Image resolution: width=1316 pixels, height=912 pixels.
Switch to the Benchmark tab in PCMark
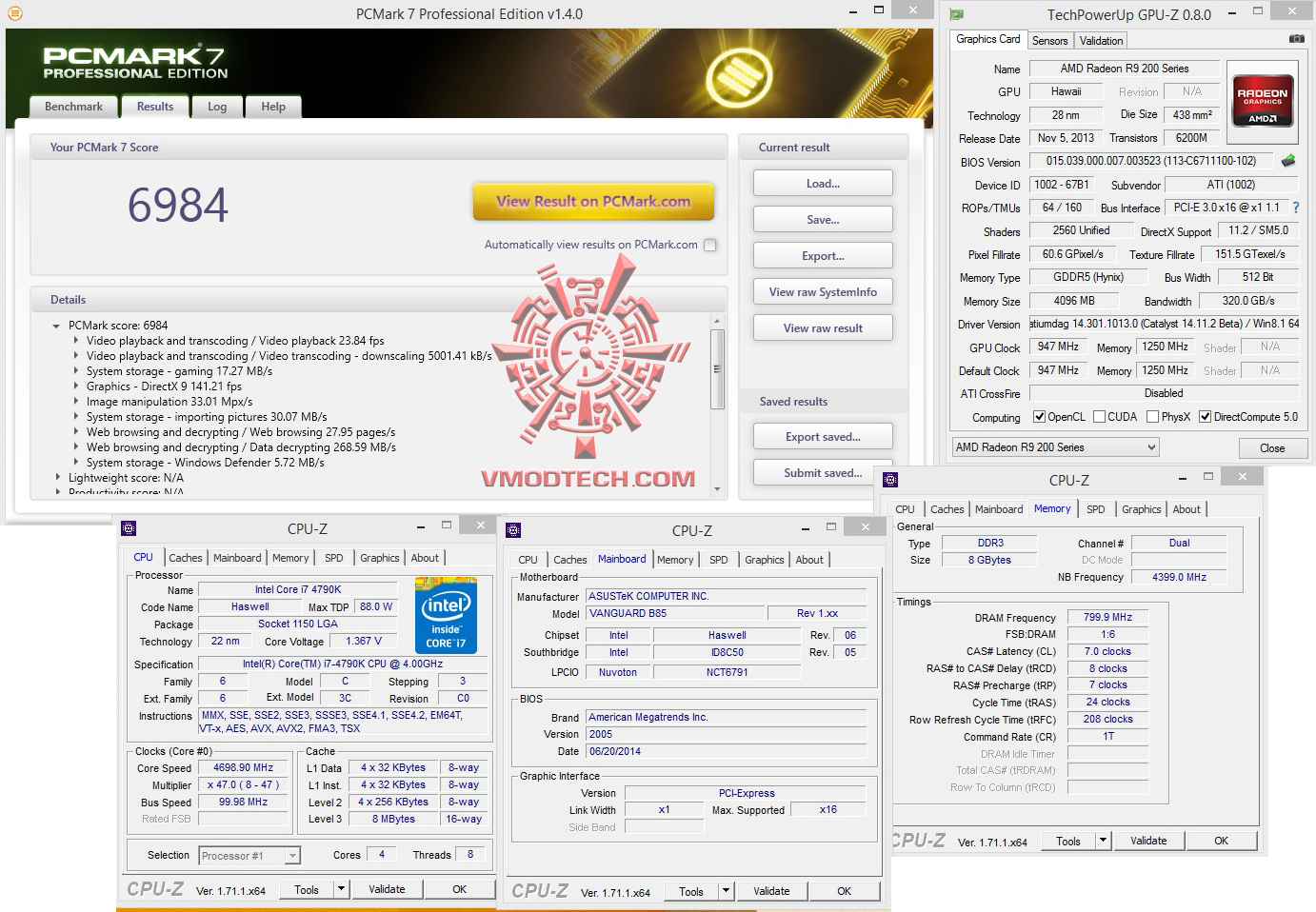point(73,107)
